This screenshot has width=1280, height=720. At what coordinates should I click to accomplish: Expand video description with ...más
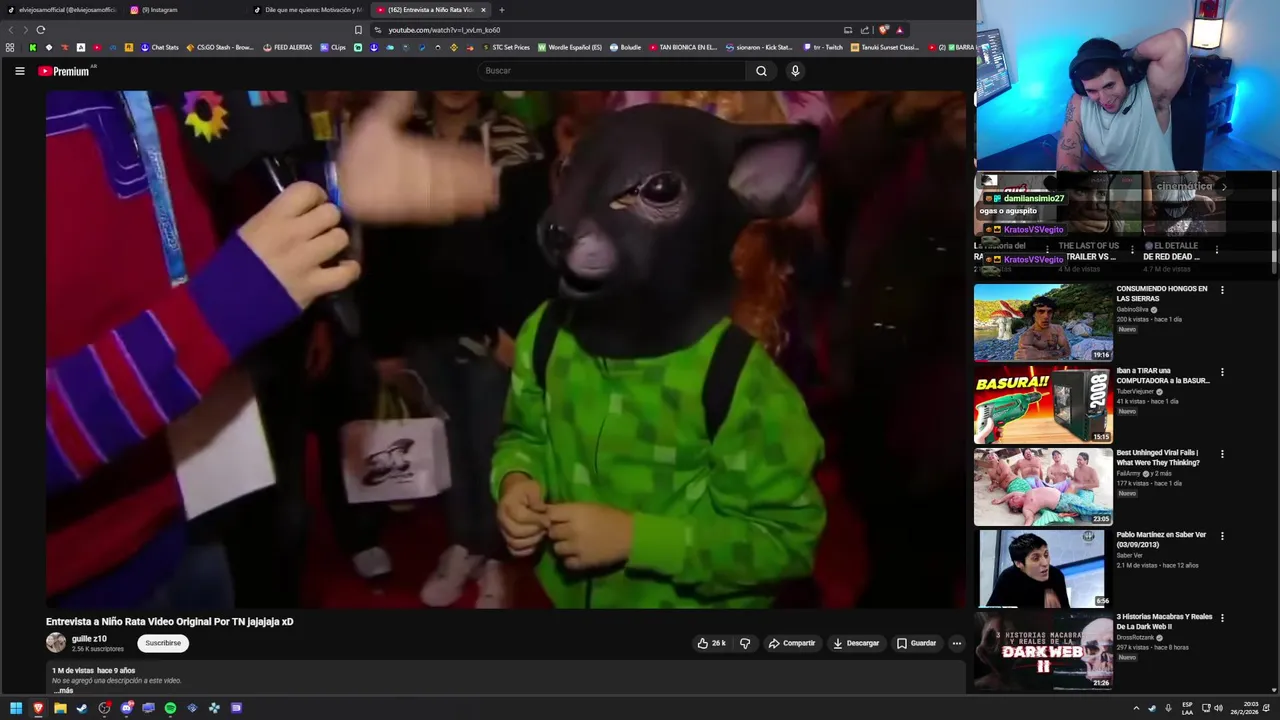click(63, 690)
